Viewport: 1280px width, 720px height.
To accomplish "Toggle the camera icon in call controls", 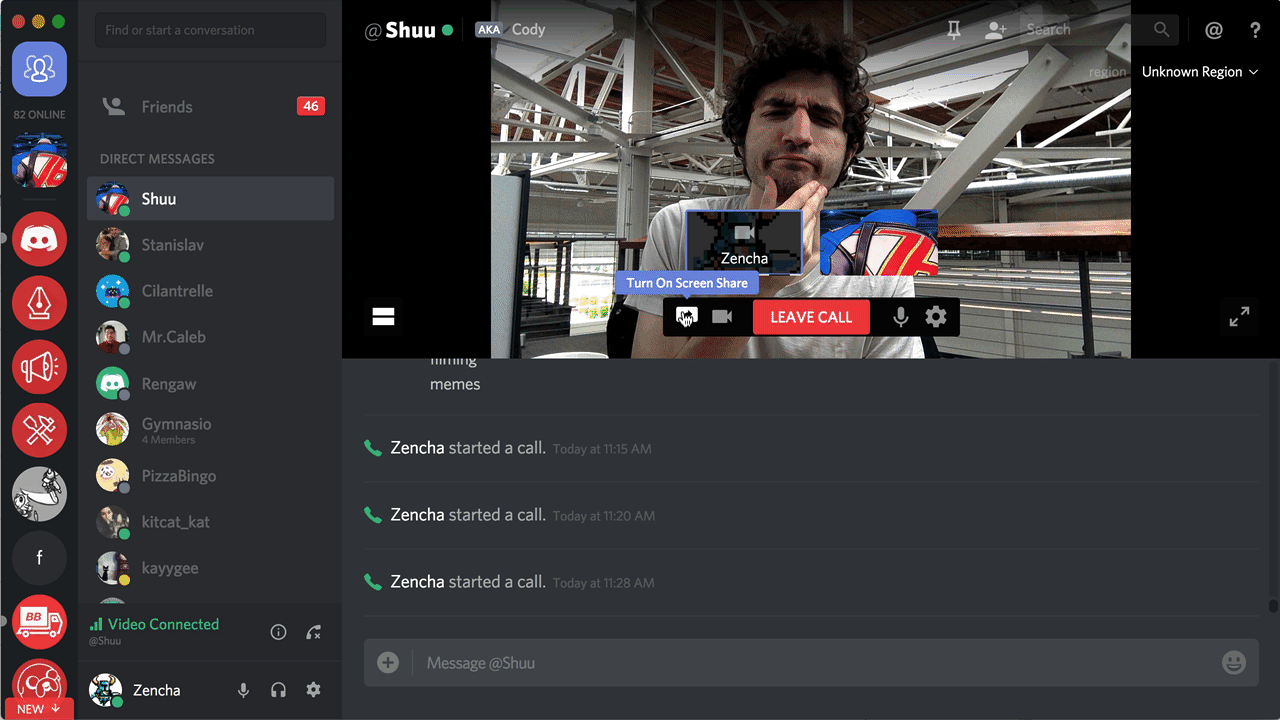I will click(722, 317).
